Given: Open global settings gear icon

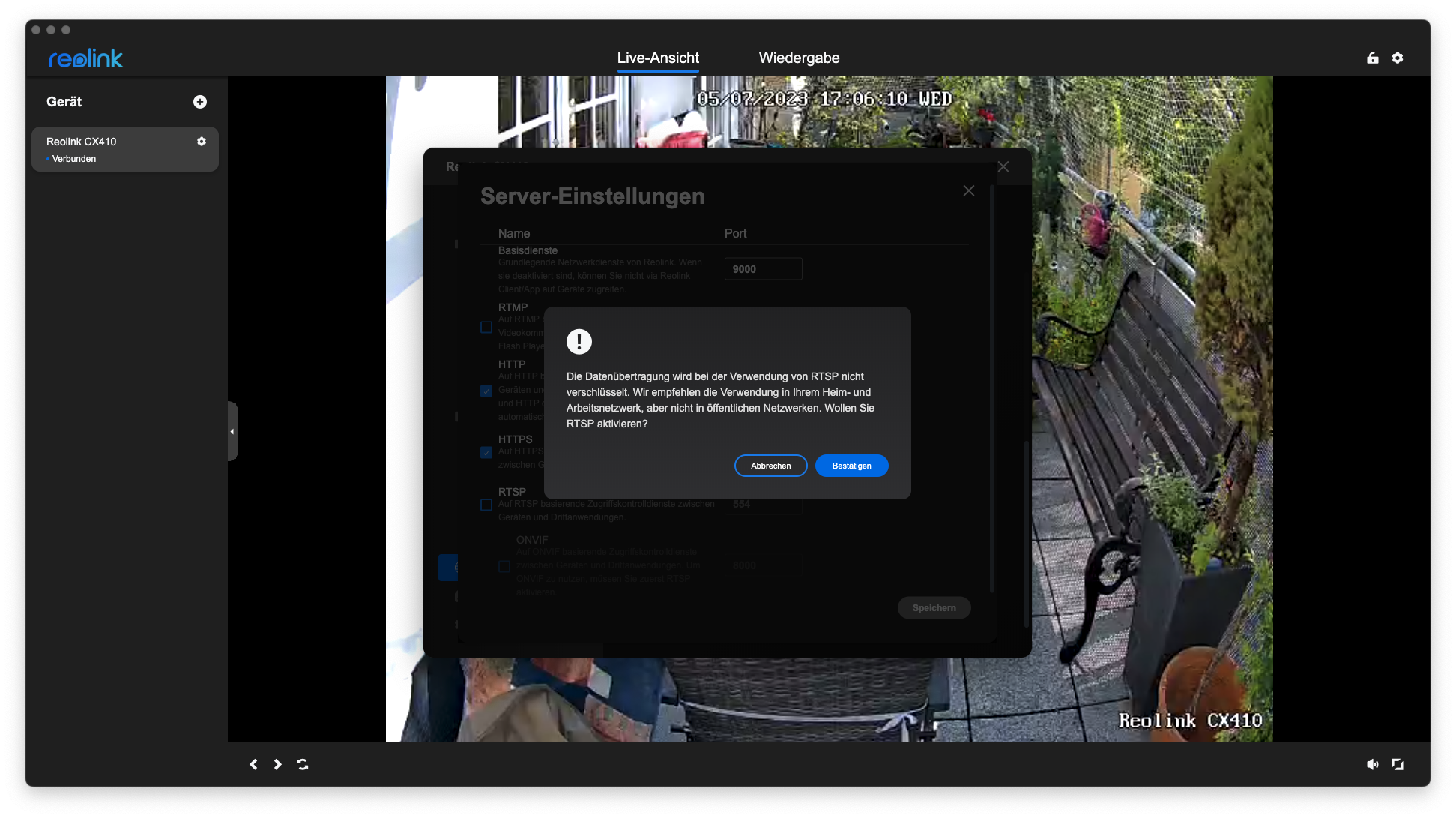Looking at the screenshot, I should coord(1398,58).
